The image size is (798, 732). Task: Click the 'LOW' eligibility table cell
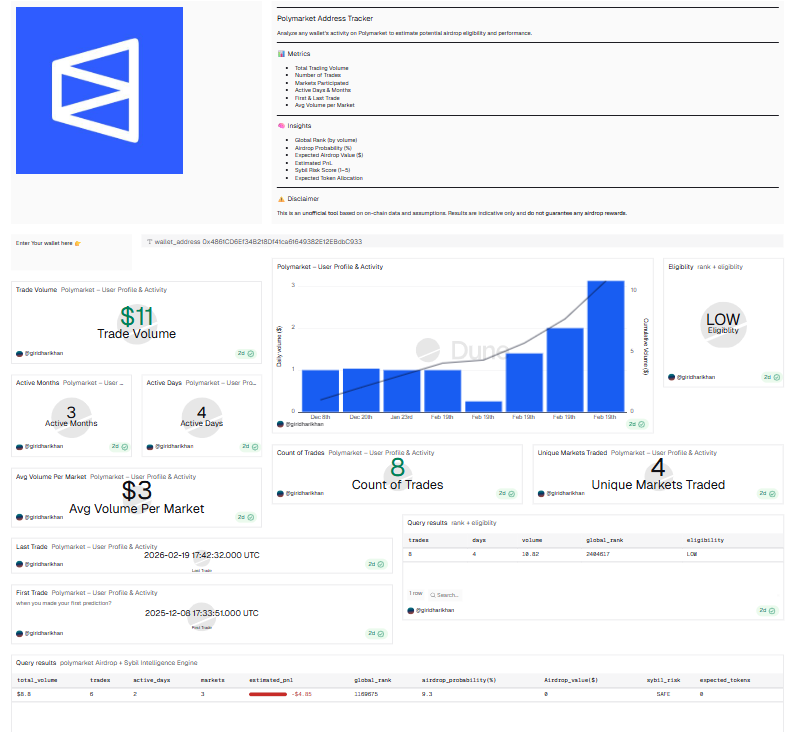point(692,554)
